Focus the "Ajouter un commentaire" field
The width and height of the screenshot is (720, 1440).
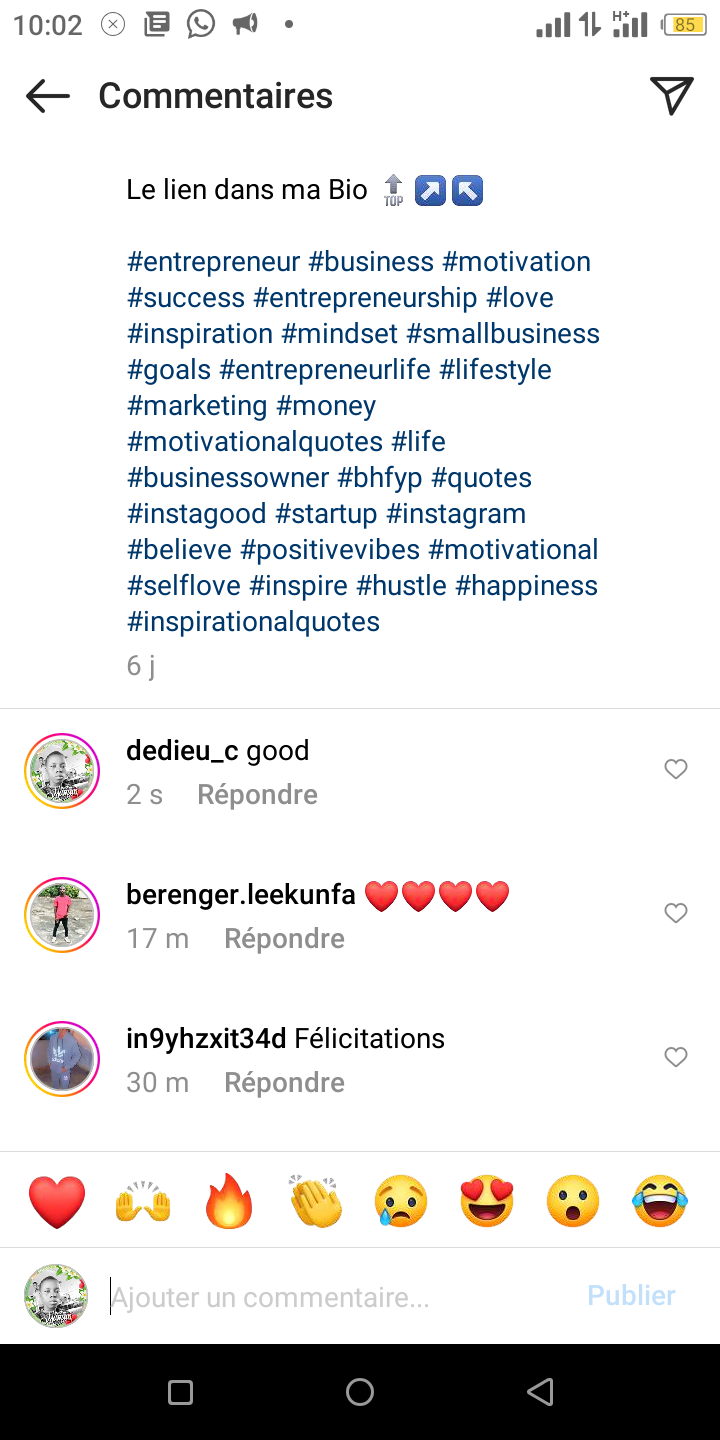click(x=340, y=1297)
